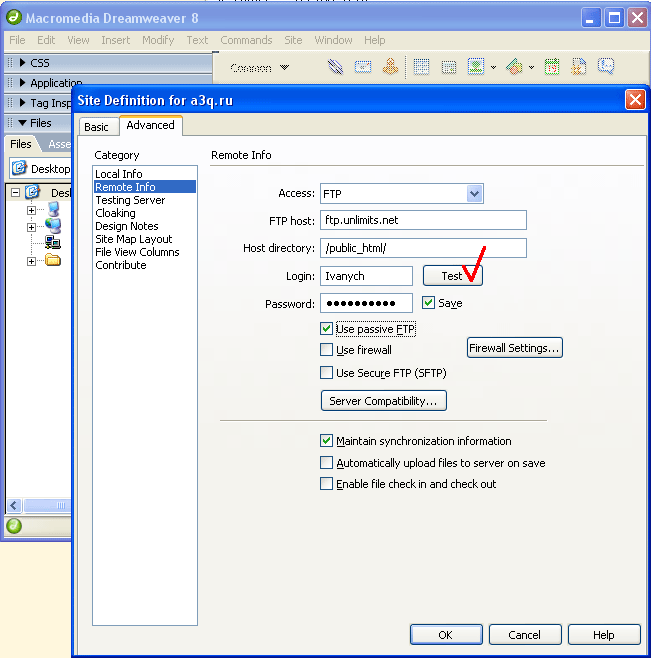Select the Advanced tab

151,125
